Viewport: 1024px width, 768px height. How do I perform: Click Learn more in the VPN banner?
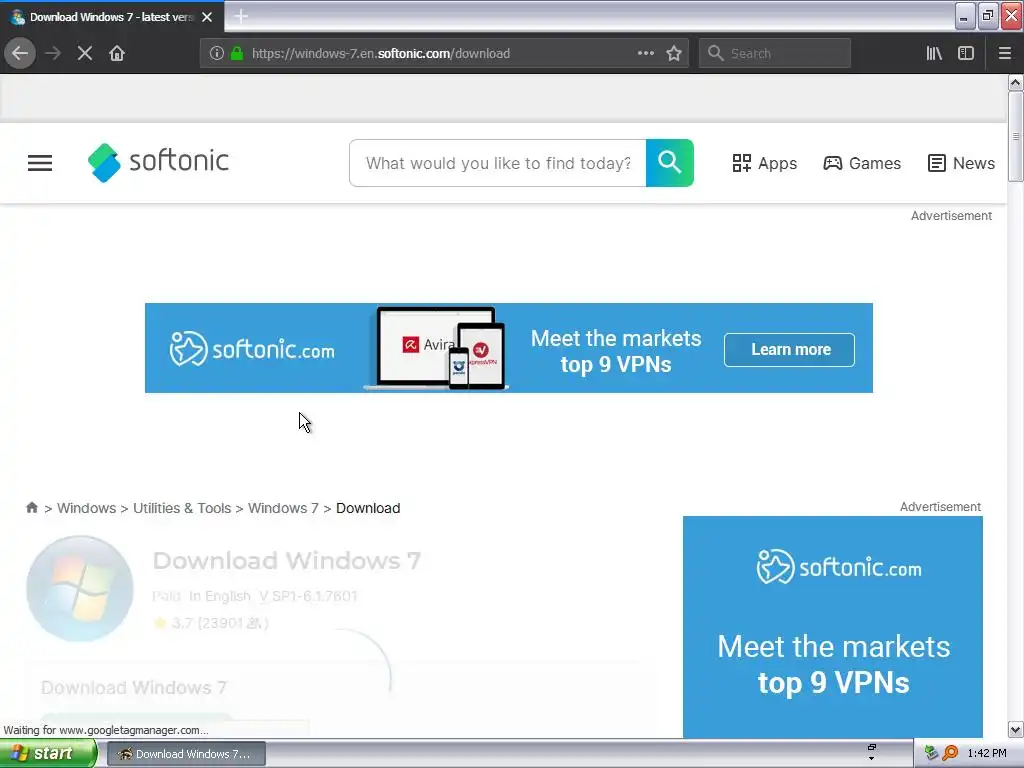coord(789,349)
